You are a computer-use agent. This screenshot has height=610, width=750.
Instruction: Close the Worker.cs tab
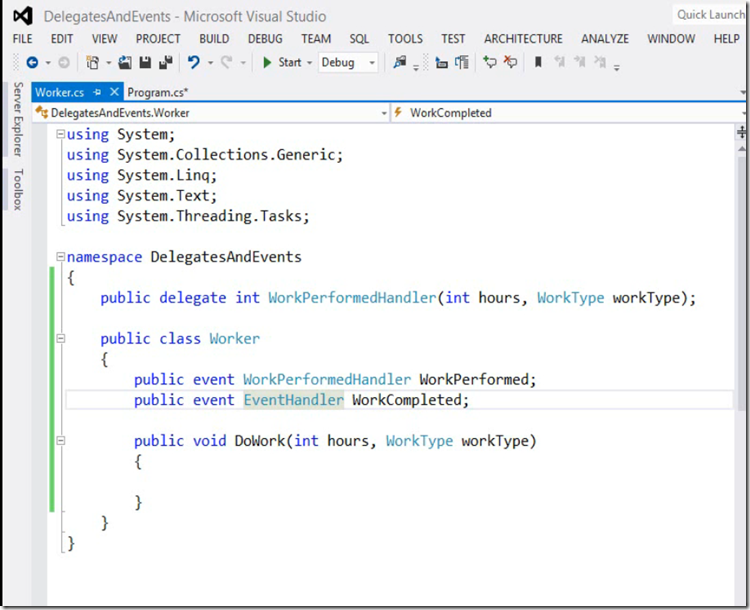114,92
